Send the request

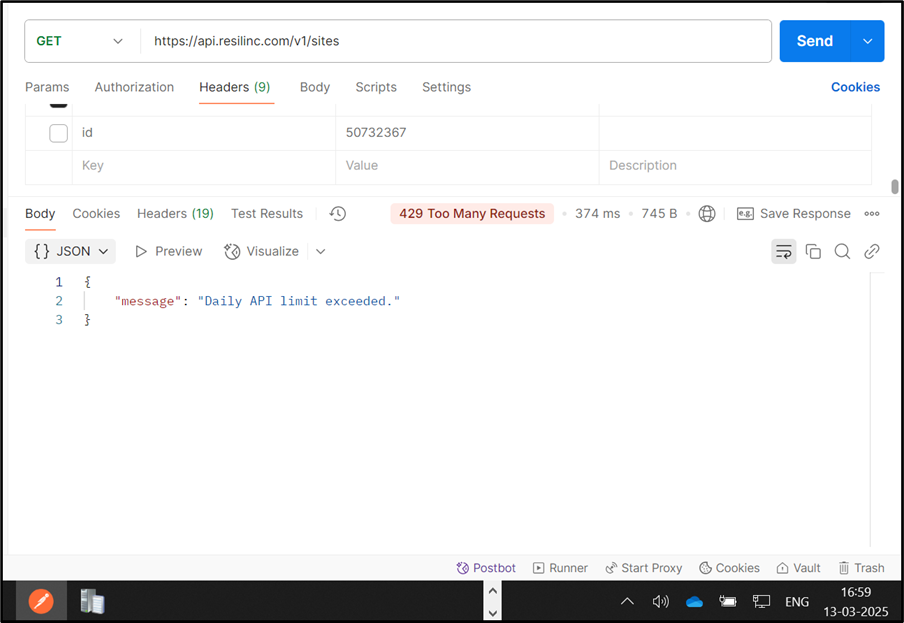[815, 41]
